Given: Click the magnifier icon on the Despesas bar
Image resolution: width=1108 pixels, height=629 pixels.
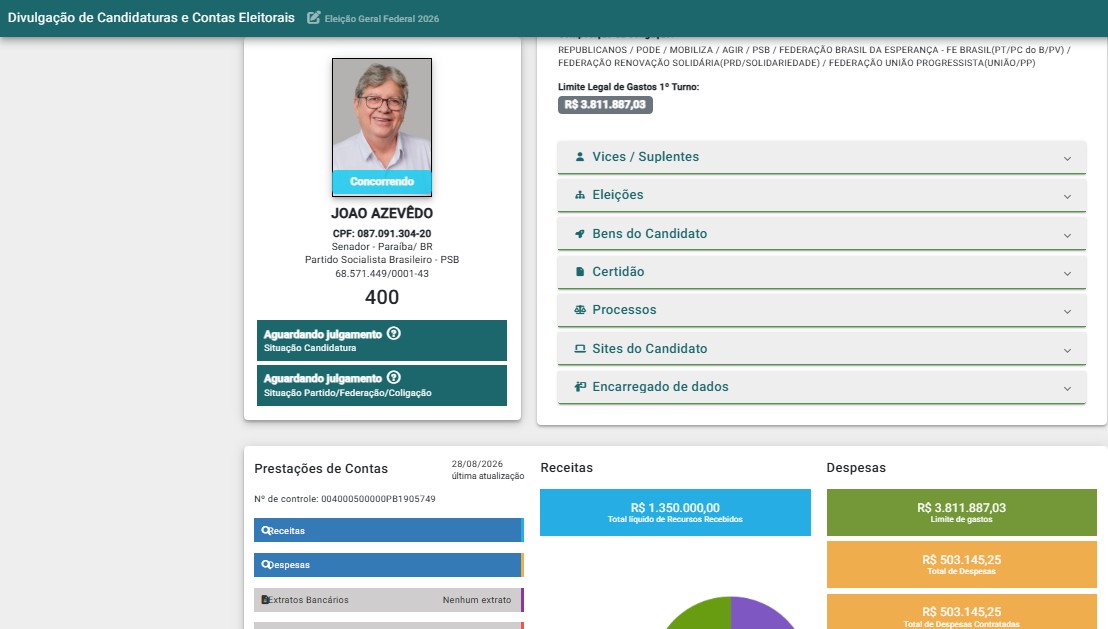Looking at the screenshot, I should tap(265, 565).
